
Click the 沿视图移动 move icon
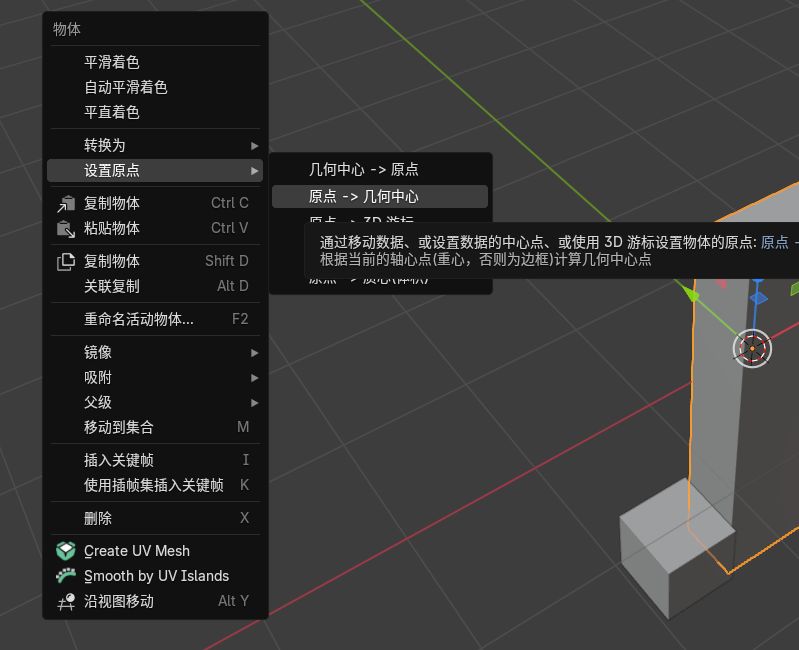[66, 602]
